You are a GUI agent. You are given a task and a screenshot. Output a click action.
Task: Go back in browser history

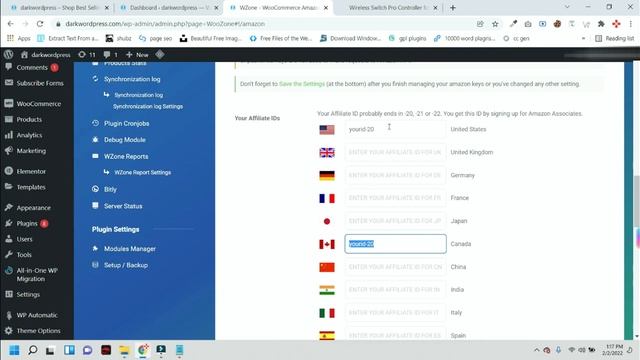(11, 24)
